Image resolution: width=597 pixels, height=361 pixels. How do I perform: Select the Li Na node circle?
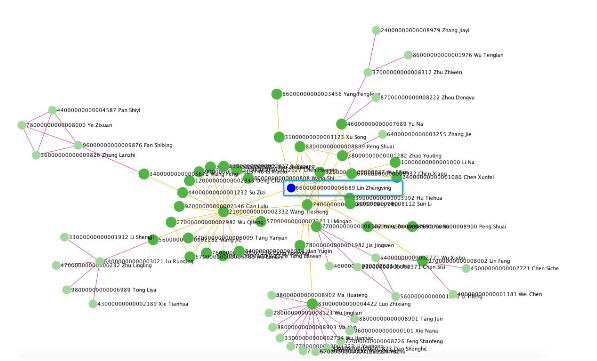point(395,163)
